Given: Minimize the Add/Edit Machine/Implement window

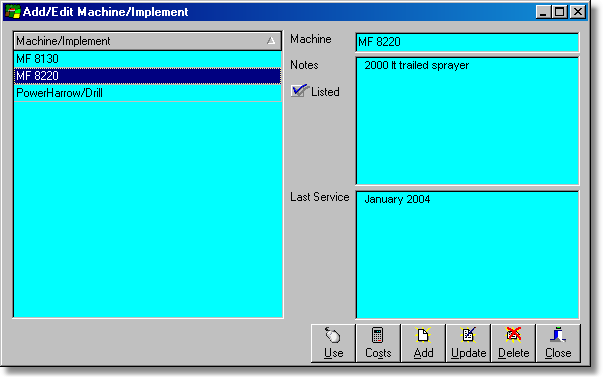Looking at the screenshot, I should point(543,12).
